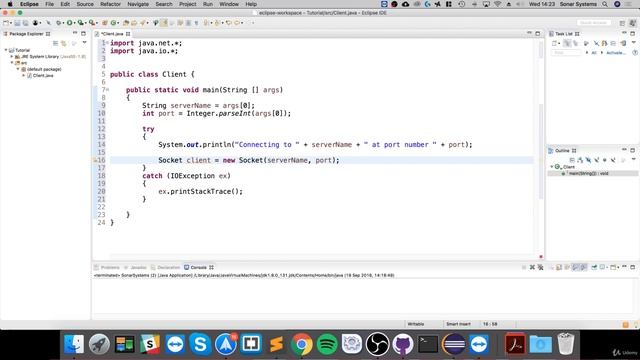The height and width of the screenshot is (360, 640).
Task: Open the Project menu
Action: click(187, 4)
